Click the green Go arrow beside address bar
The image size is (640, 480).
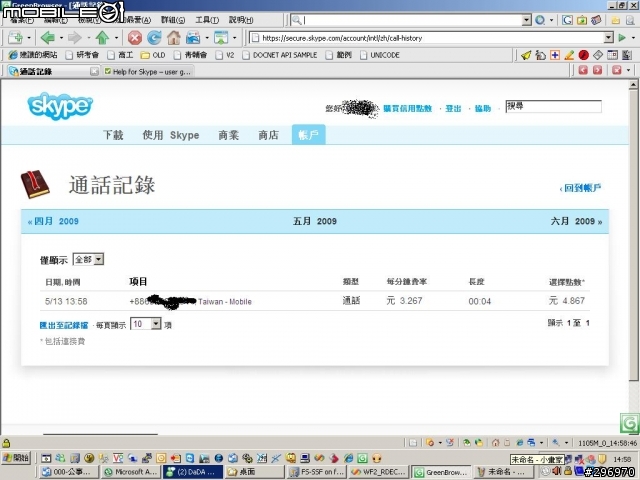(622, 38)
